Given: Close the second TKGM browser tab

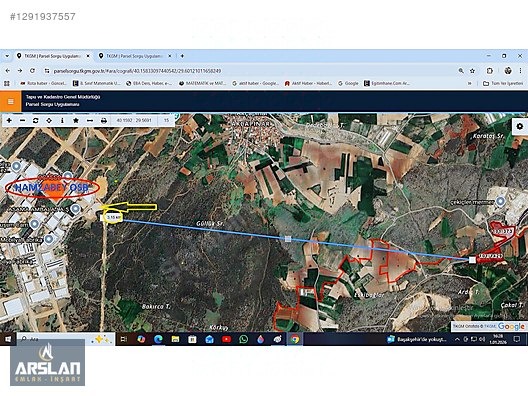Looking at the screenshot, I should (x=170, y=56).
